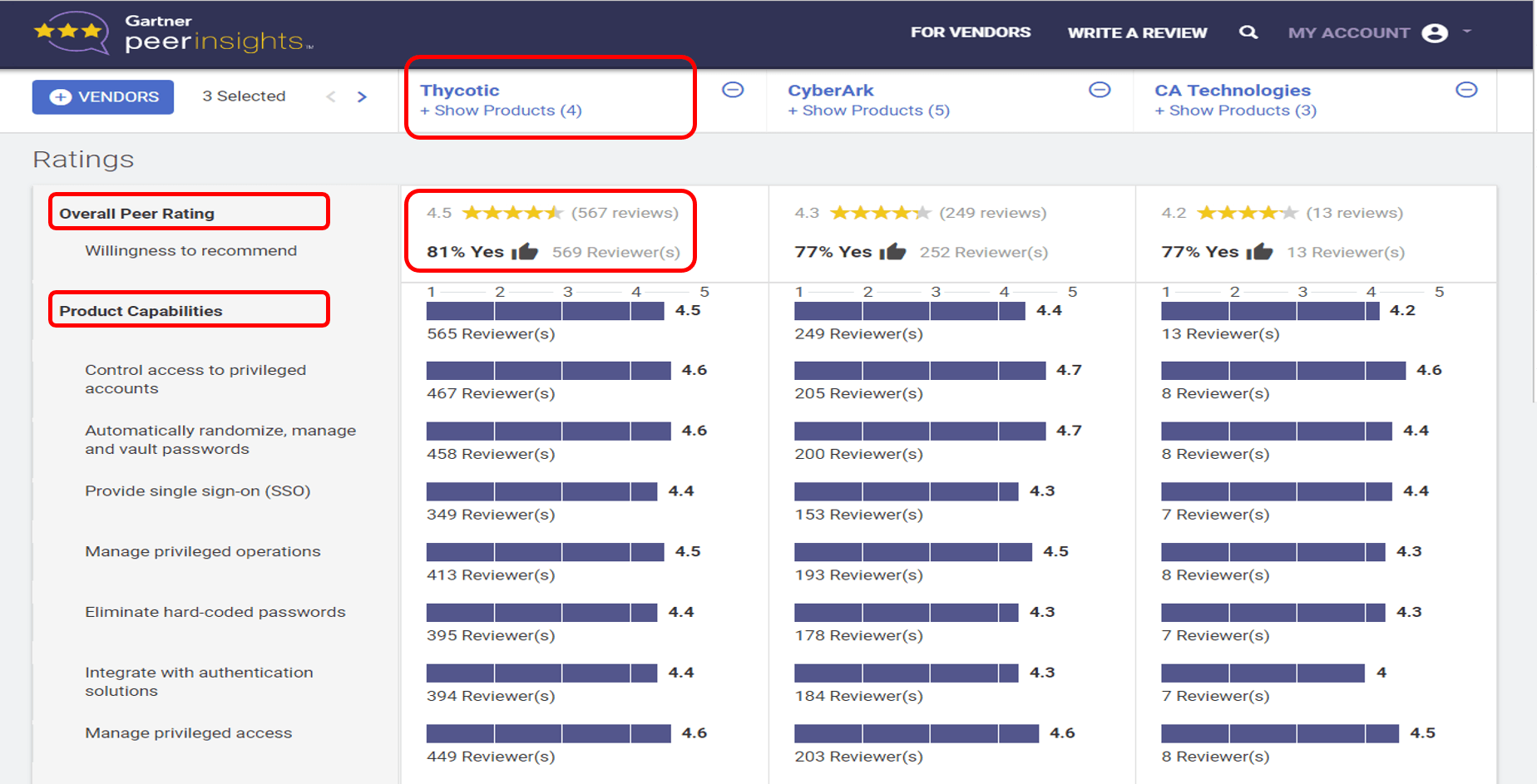1537x784 pixels.
Task: Click thumbs-up beside CA Technologies 77% Yes
Action: pyautogui.click(x=1259, y=251)
